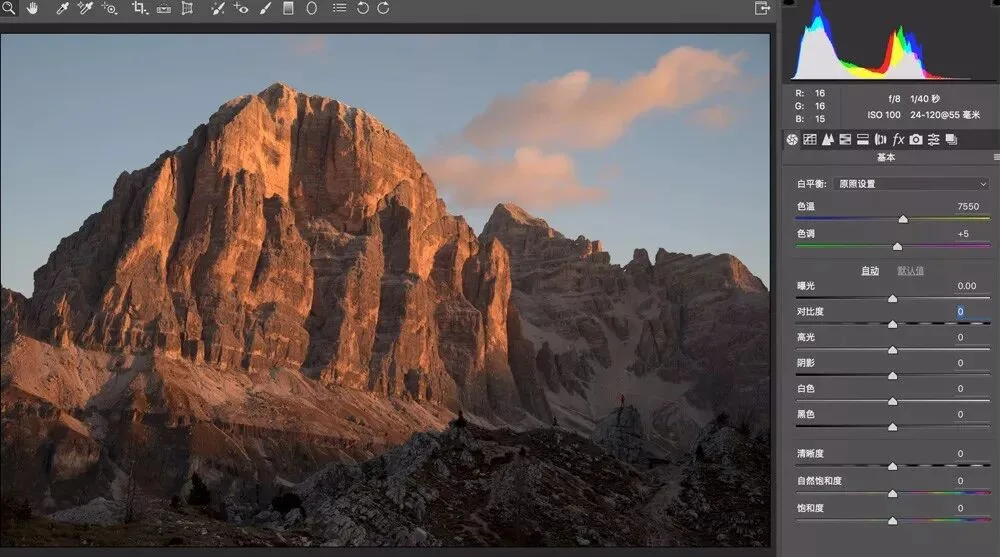
Task: Rotate image counterclockwise
Action: (x=363, y=8)
